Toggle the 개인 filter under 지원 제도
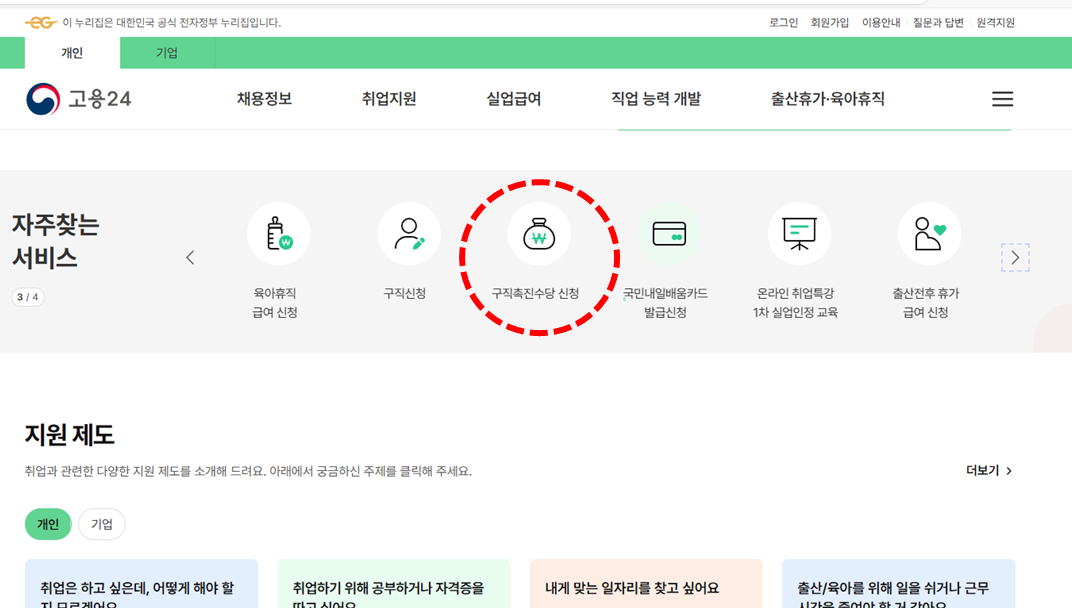Viewport: 1072px width, 608px height. [48, 524]
